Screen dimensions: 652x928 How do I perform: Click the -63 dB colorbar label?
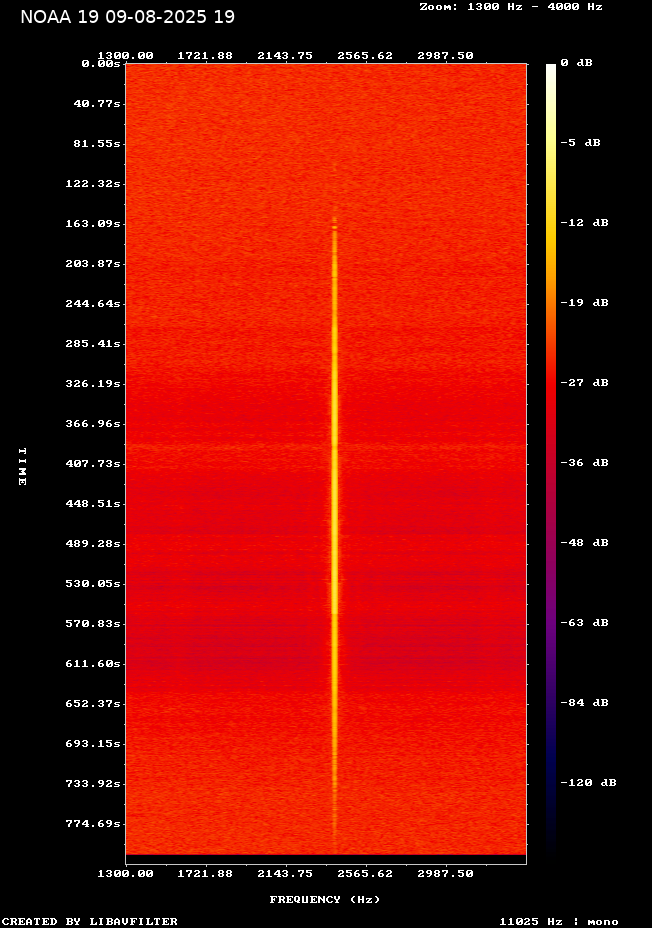pyautogui.click(x=585, y=623)
